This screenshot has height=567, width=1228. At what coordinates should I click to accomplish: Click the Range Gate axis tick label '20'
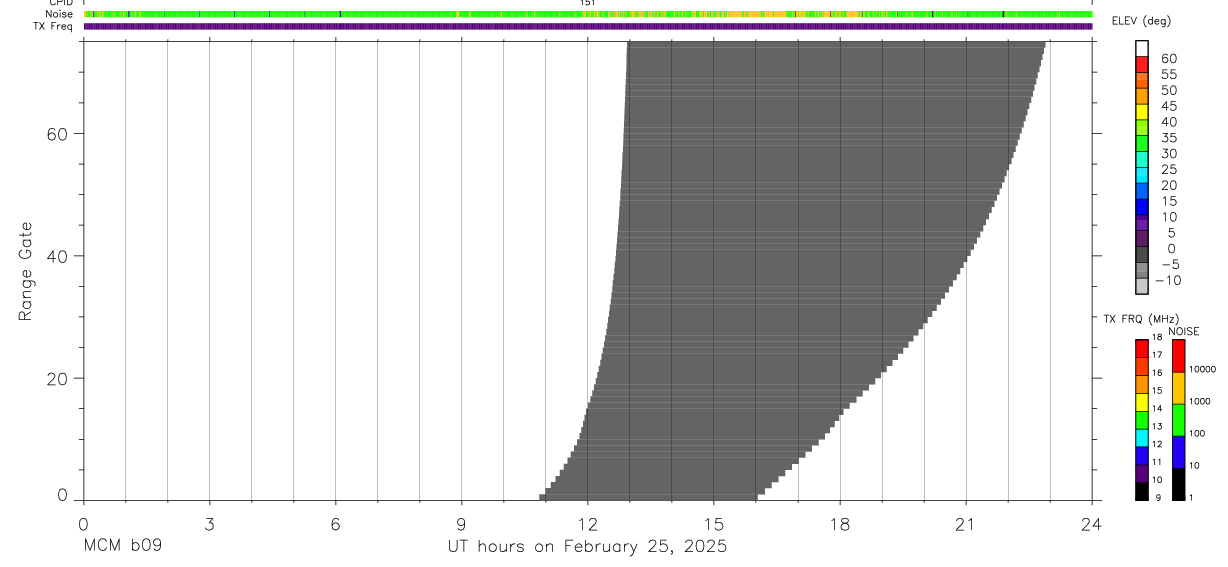56,378
